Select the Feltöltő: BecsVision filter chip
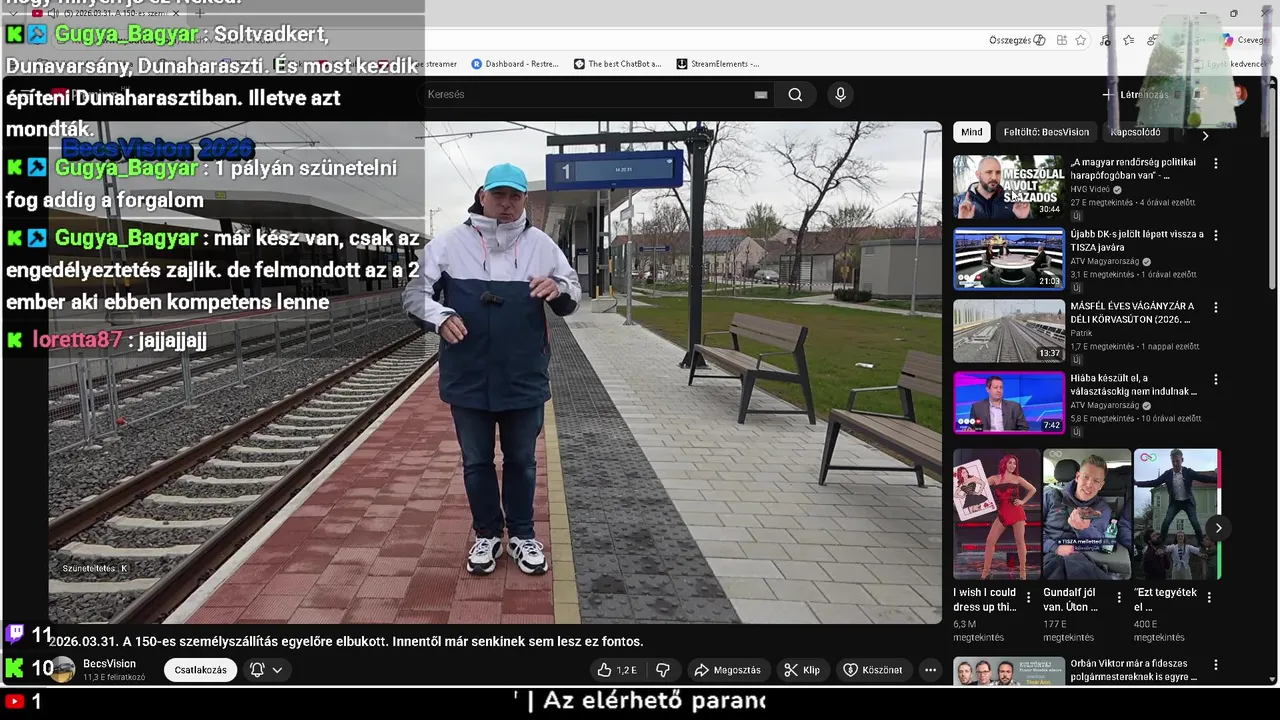 (x=1046, y=132)
